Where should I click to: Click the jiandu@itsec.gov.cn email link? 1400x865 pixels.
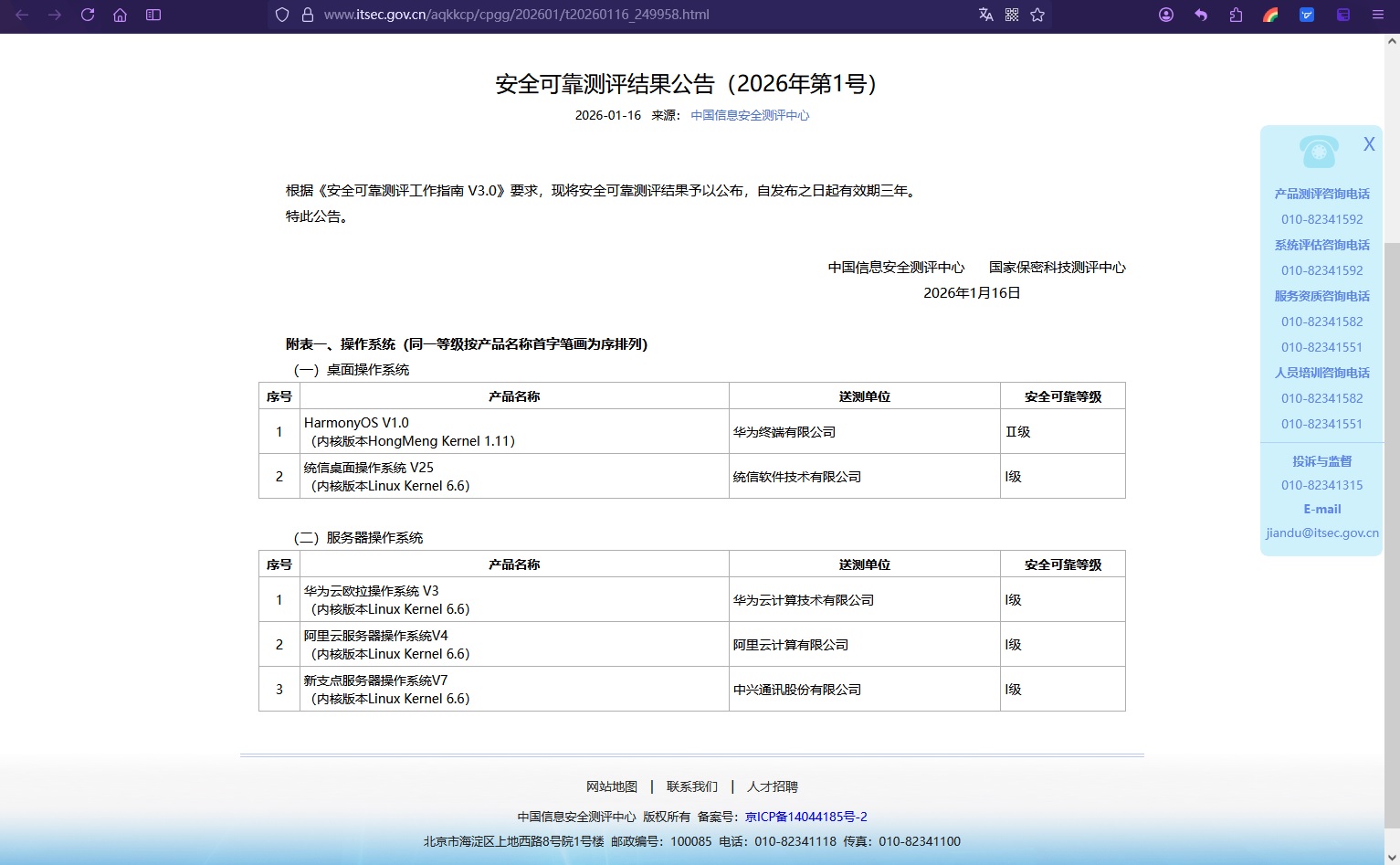coord(1321,533)
